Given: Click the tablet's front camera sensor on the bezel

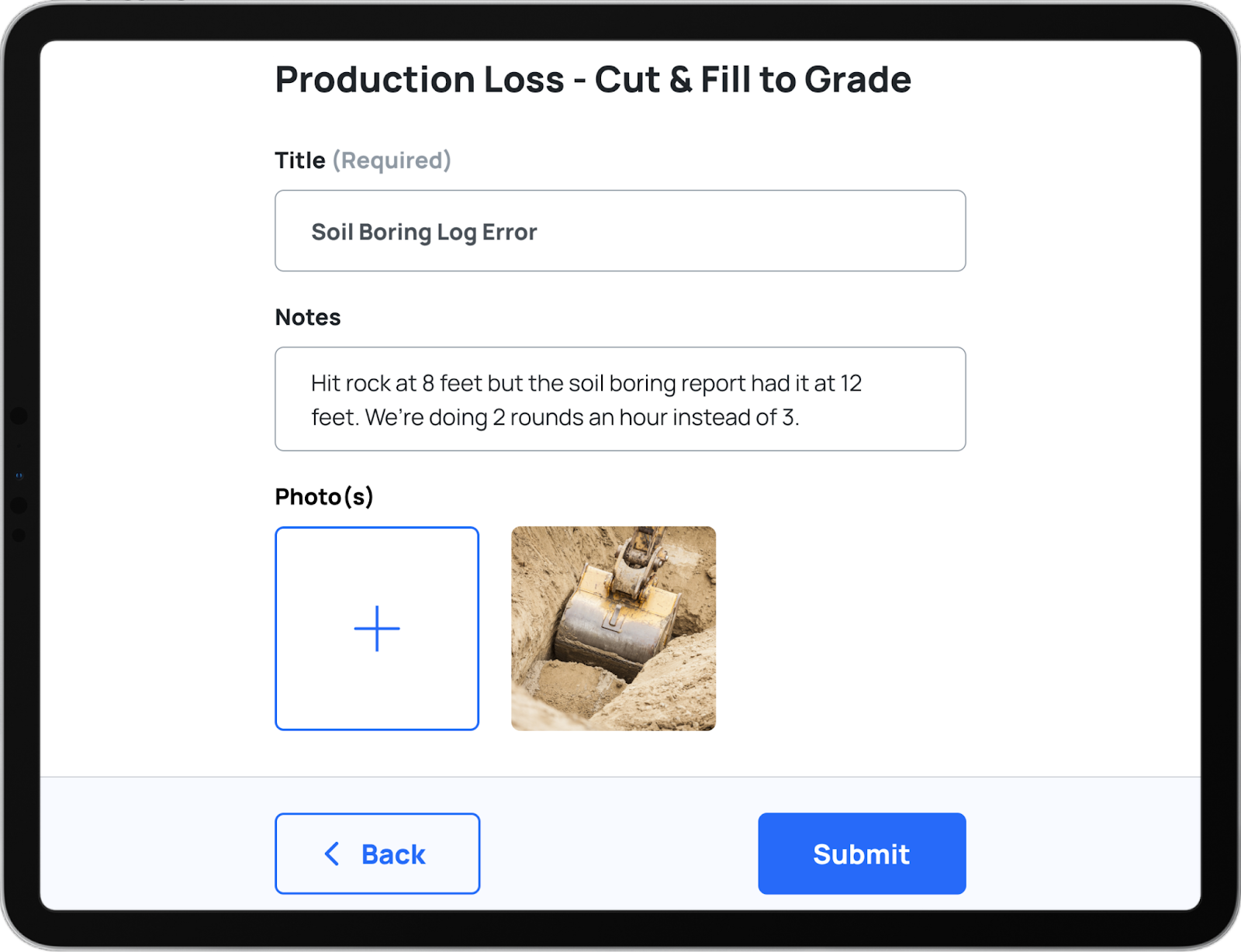Looking at the screenshot, I should pyautogui.click(x=19, y=475).
